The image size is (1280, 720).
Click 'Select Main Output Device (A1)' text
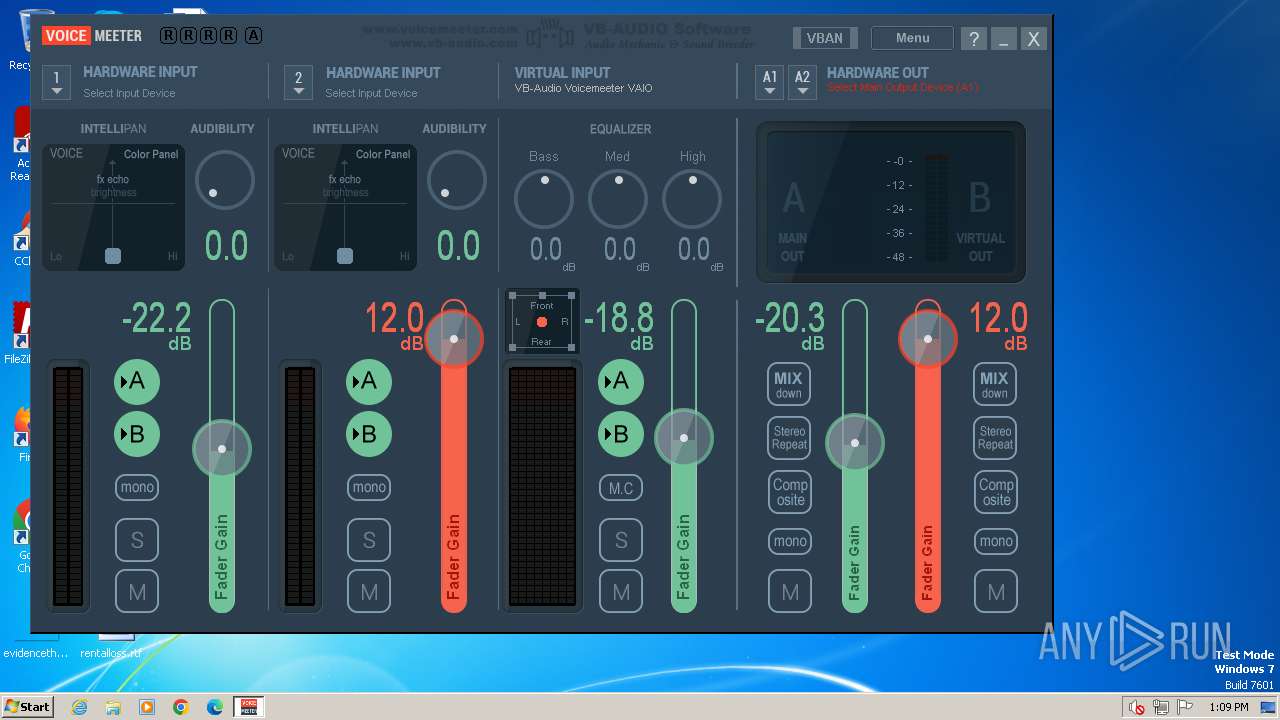(903, 88)
